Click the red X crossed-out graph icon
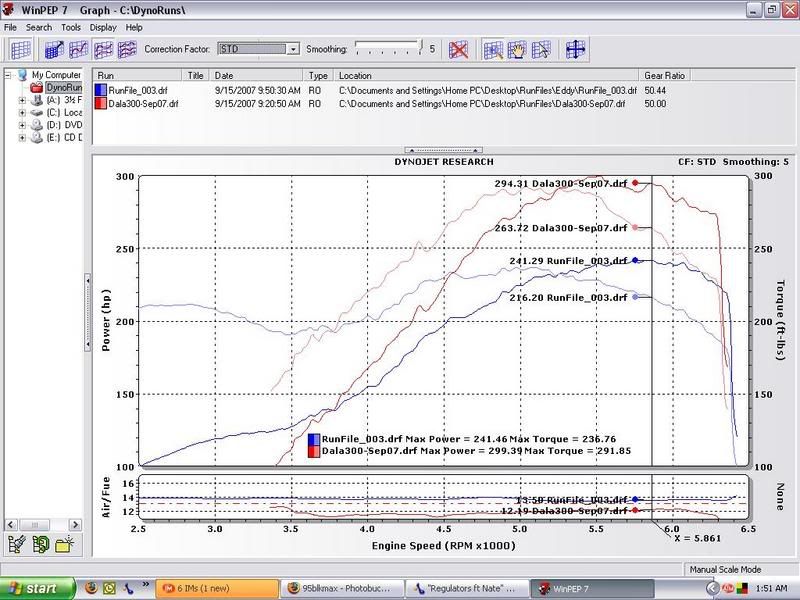 [459, 49]
